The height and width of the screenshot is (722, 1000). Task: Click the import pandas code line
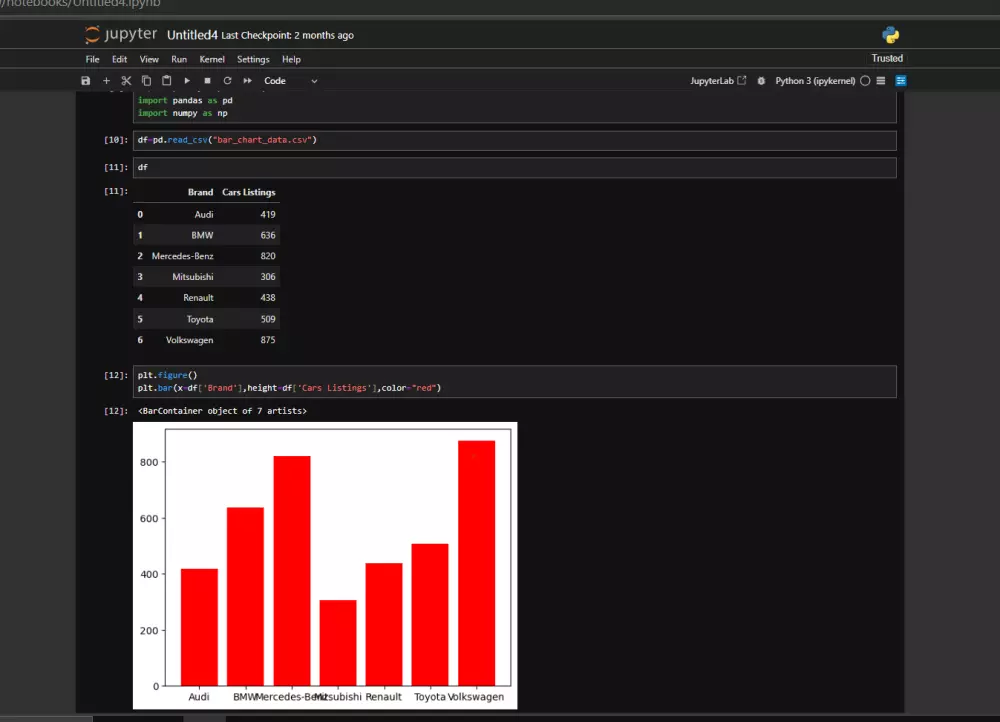(185, 101)
